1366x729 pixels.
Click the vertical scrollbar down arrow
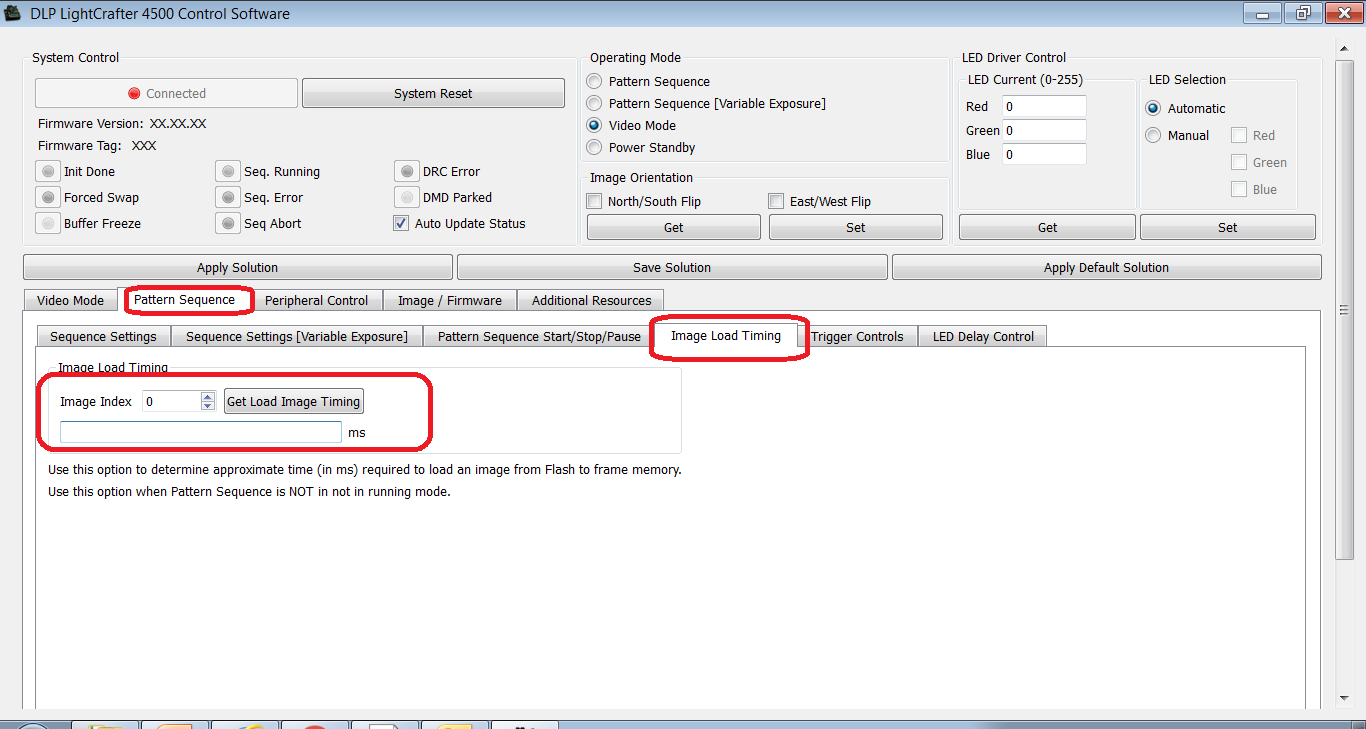(1345, 698)
